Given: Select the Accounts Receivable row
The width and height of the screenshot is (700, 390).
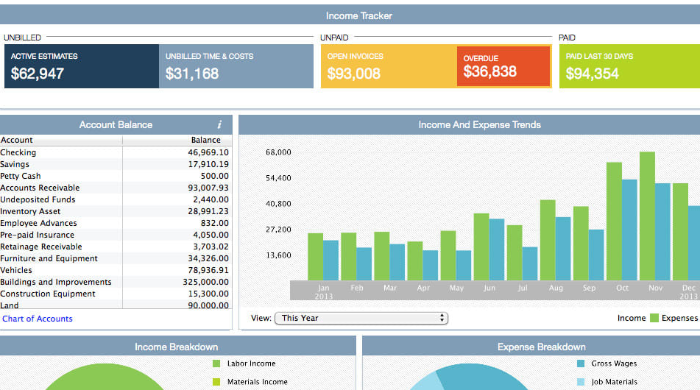Looking at the screenshot, I should pos(116,188).
